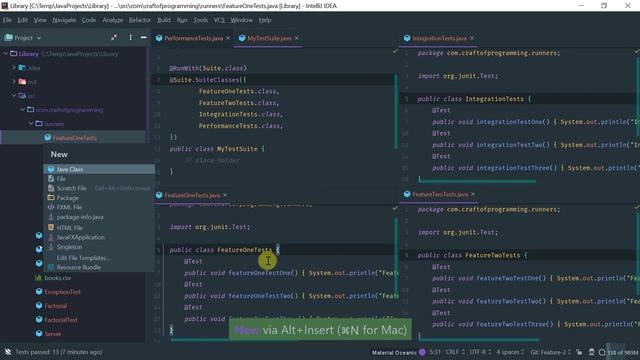Toggle read-only lock icon in status bar
640x360 pixels.
coord(579,352)
